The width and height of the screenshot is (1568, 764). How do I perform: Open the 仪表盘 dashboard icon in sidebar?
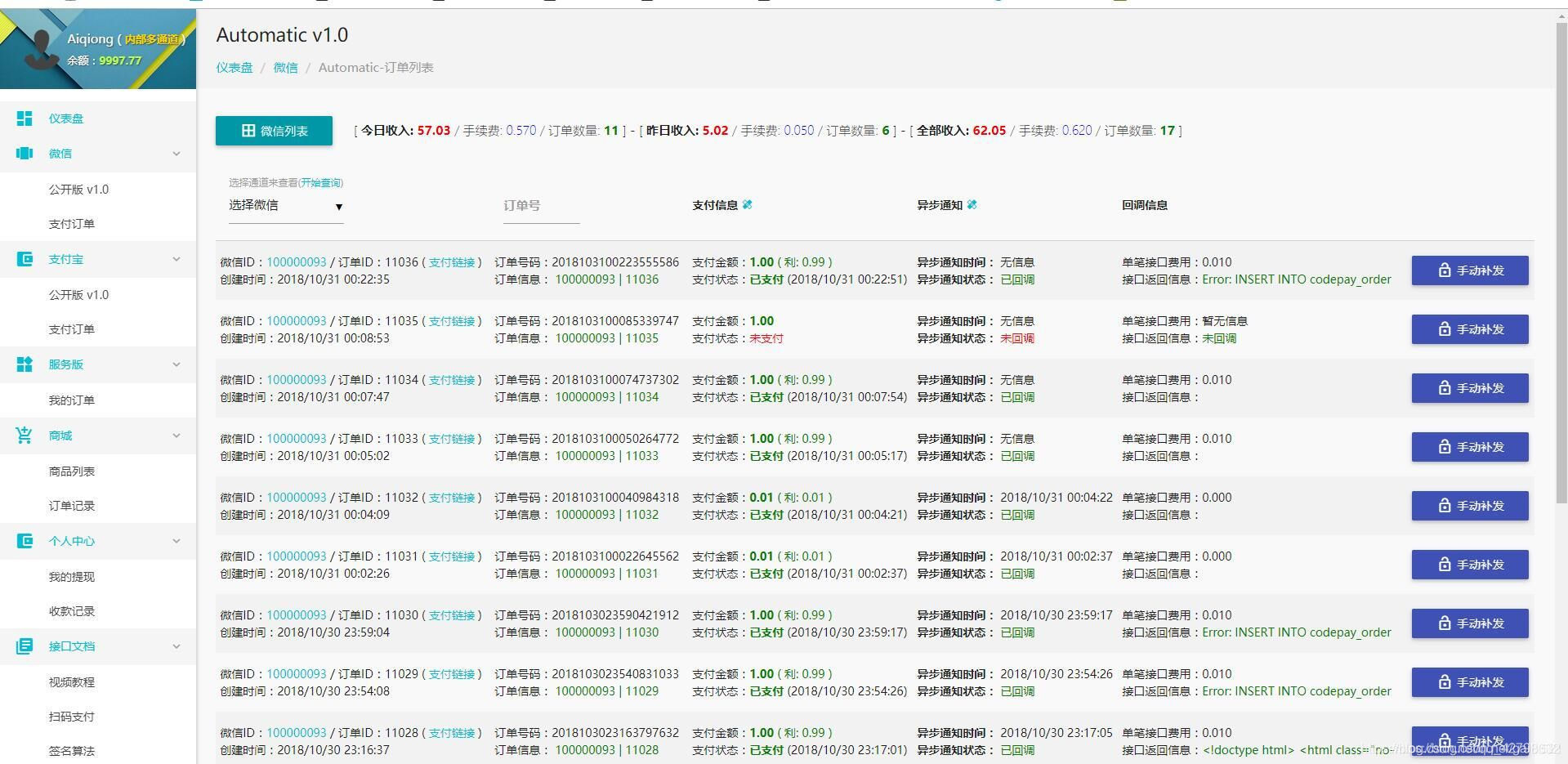point(25,118)
